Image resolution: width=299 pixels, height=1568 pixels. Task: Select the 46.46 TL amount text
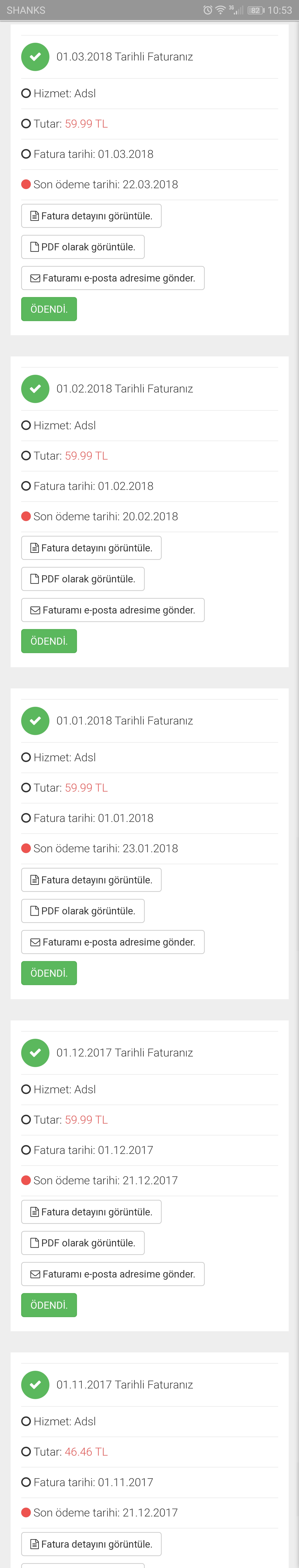(86, 1452)
